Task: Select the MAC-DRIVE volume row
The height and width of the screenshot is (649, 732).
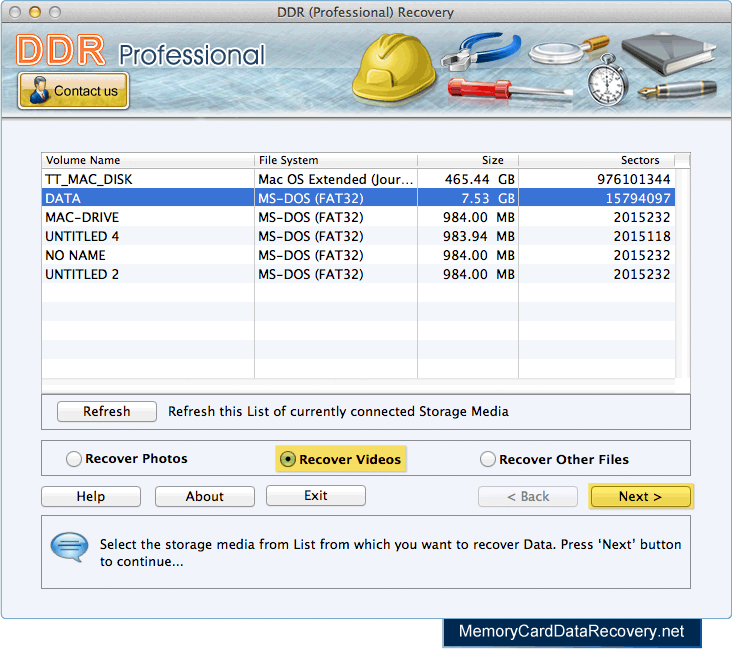Action: click(359, 217)
